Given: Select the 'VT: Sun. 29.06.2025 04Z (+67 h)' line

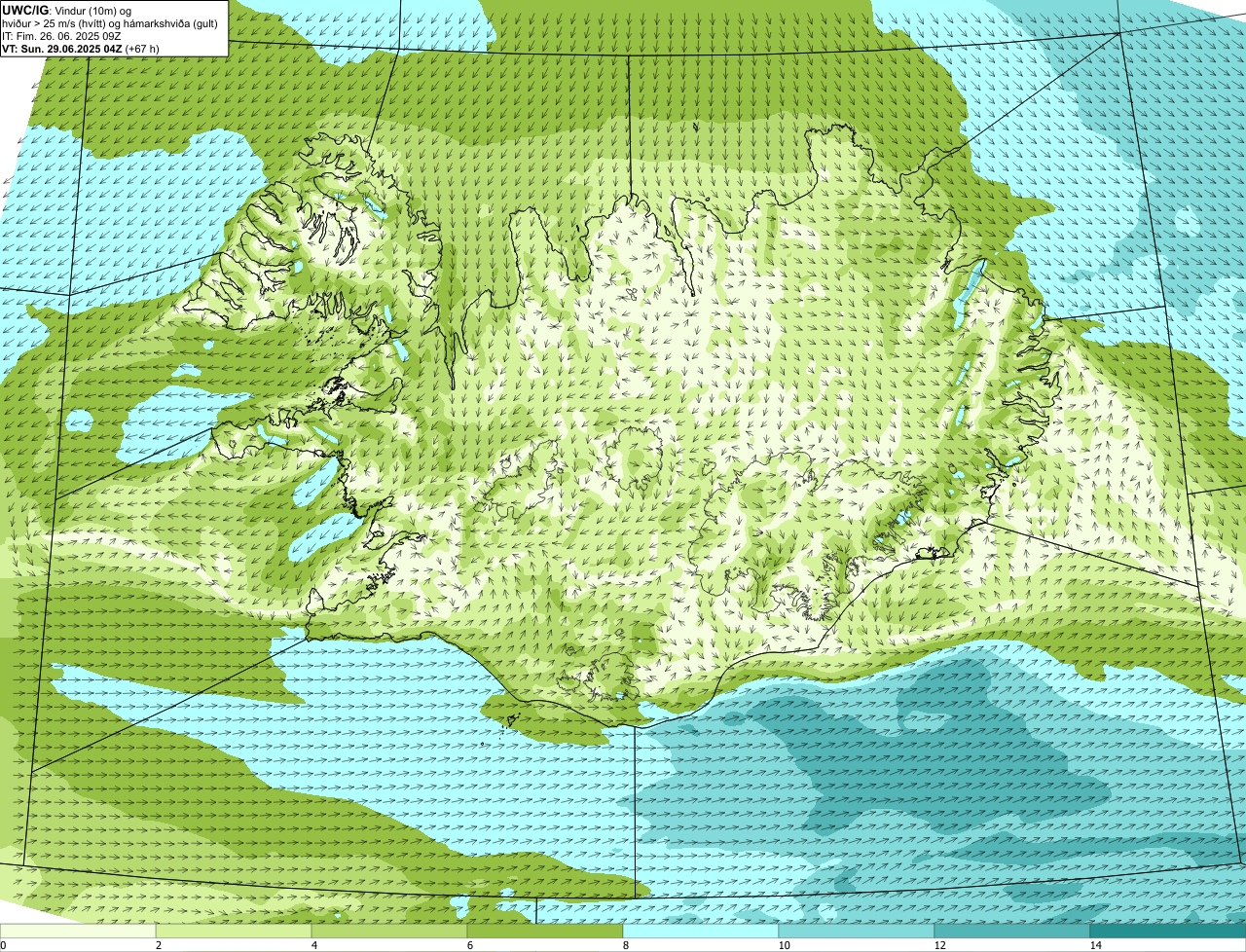Looking at the screenshot, I should click(x=81, y=49).
